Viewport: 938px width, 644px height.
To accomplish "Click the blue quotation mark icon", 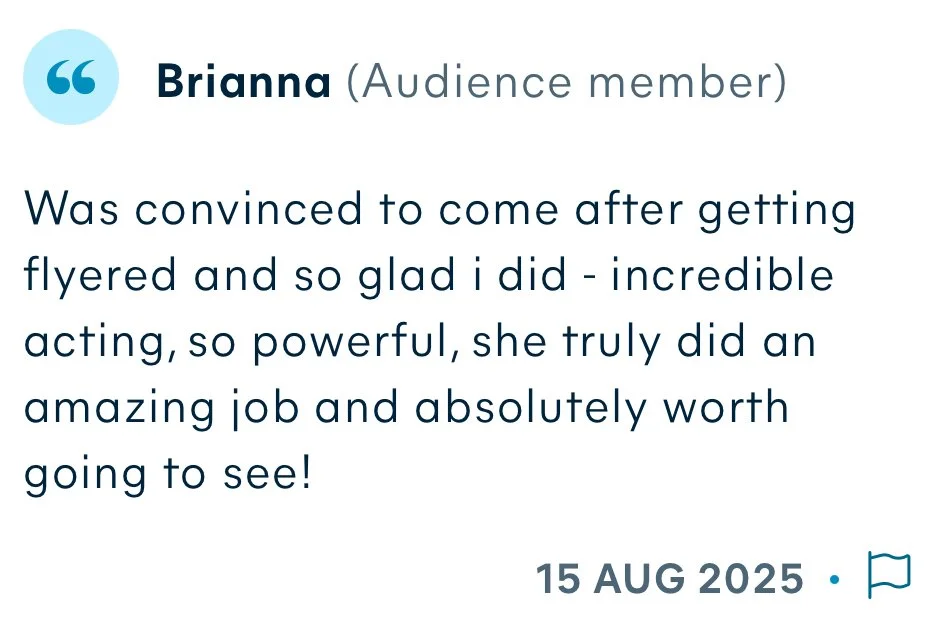I will point(71,77).
